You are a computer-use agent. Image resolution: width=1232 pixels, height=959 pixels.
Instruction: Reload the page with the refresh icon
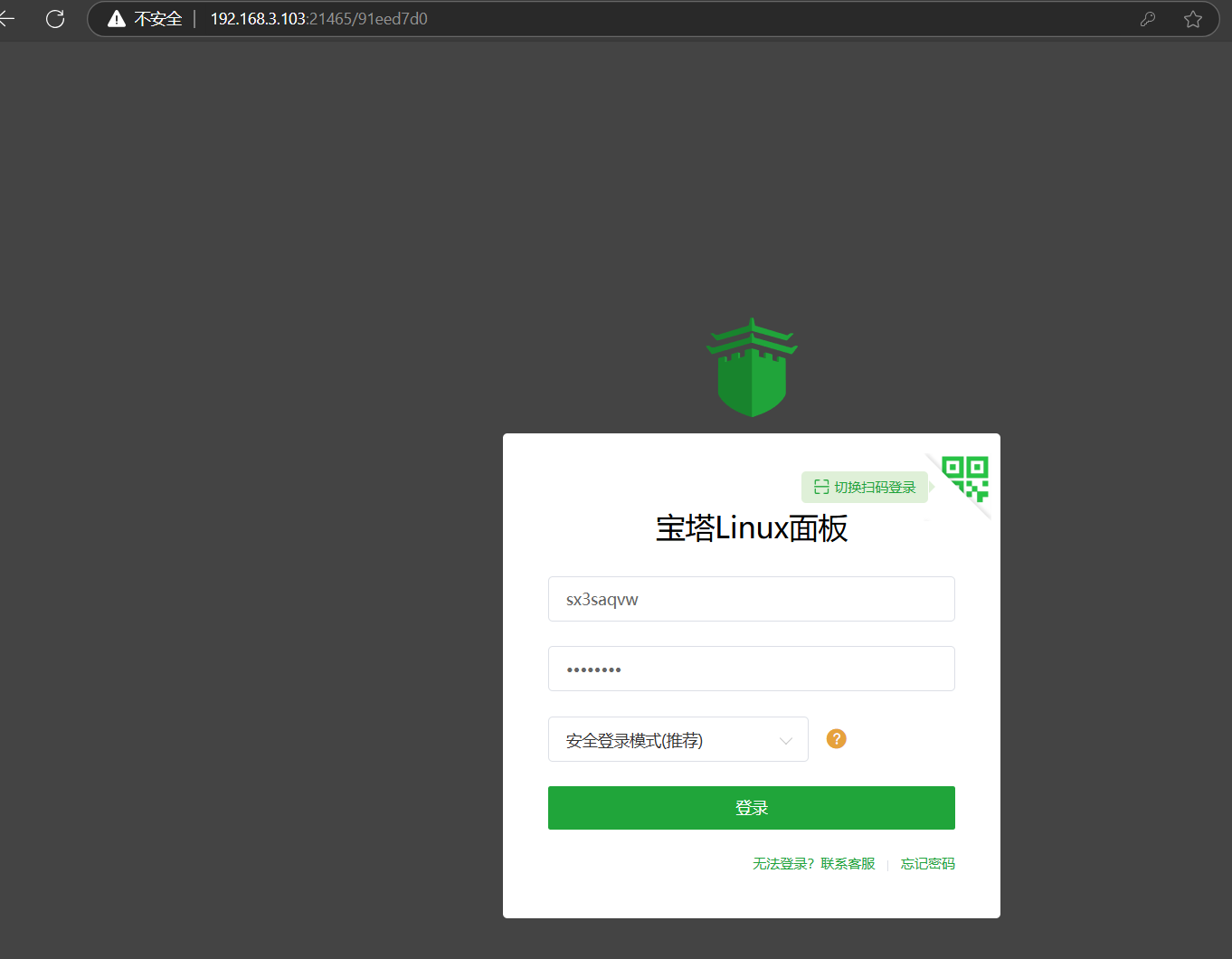click(55, 19)
